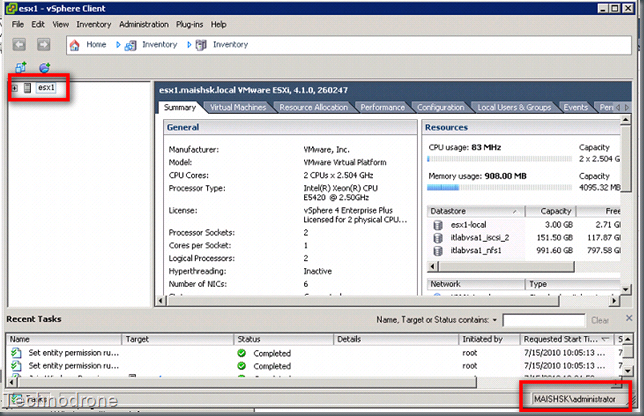Click the esx1-local datastore icon
The height and width of the screenshot is (416, 644).
[x=438, y=225]
